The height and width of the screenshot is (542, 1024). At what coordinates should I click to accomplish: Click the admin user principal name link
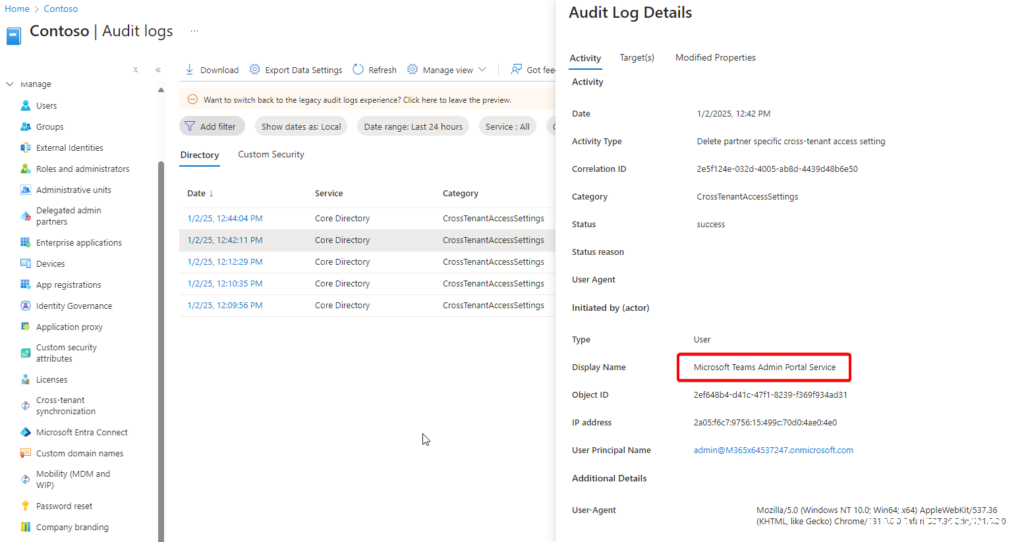point(773,450)
